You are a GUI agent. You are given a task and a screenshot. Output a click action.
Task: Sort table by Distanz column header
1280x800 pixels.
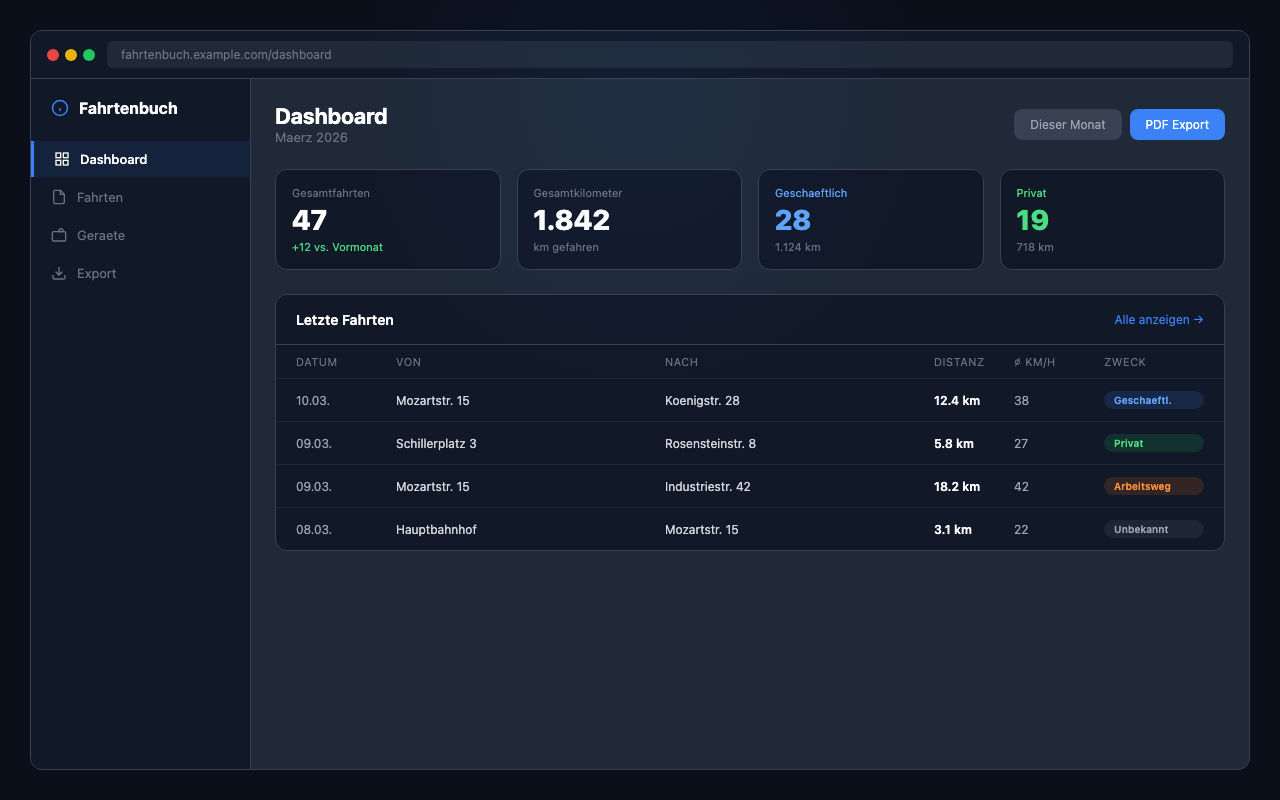point(958,362)
